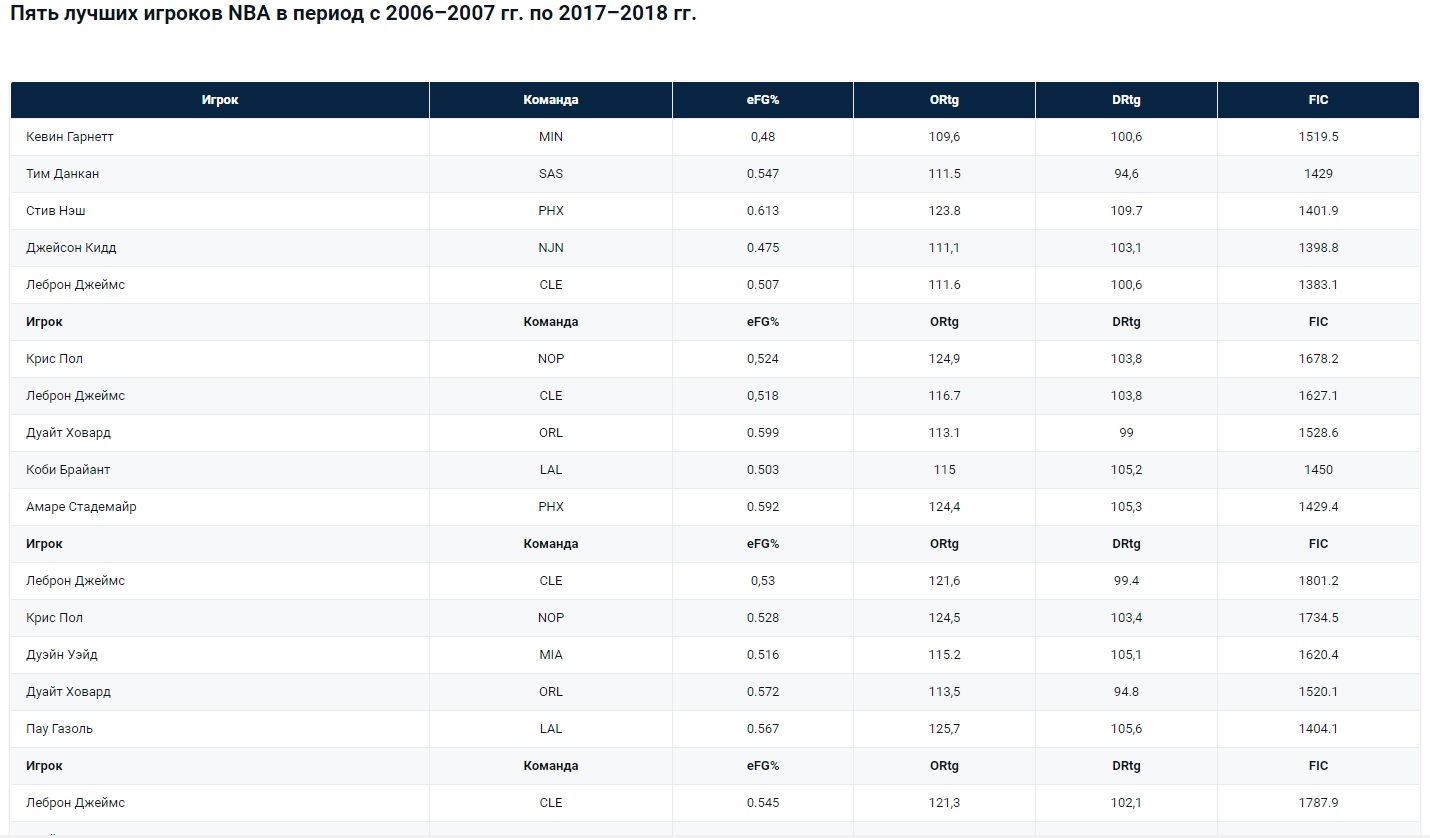Click the FIC value "1678.2"

(1318, 359)
